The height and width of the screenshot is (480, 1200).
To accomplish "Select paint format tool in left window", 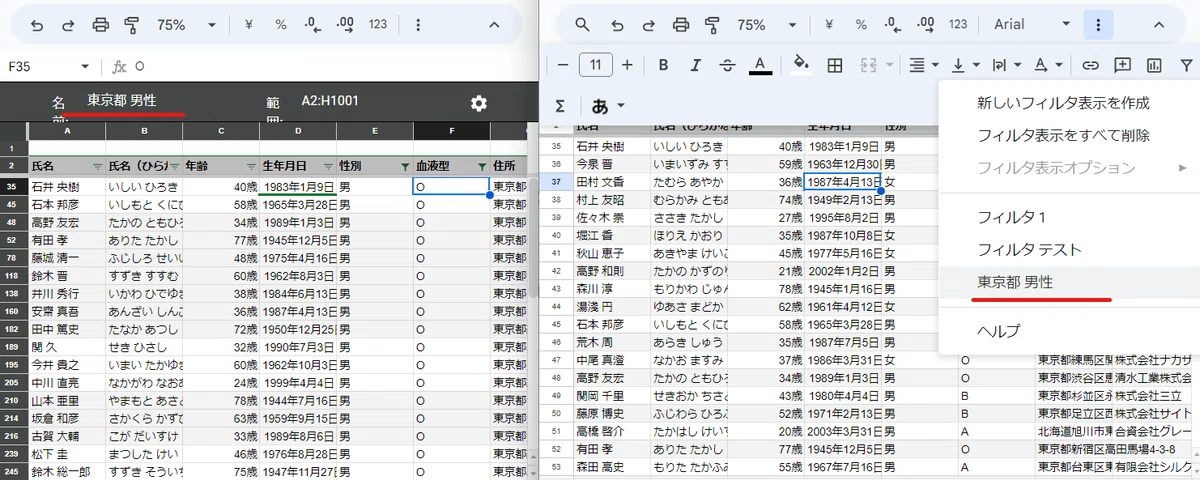I will tap(132, 24).
